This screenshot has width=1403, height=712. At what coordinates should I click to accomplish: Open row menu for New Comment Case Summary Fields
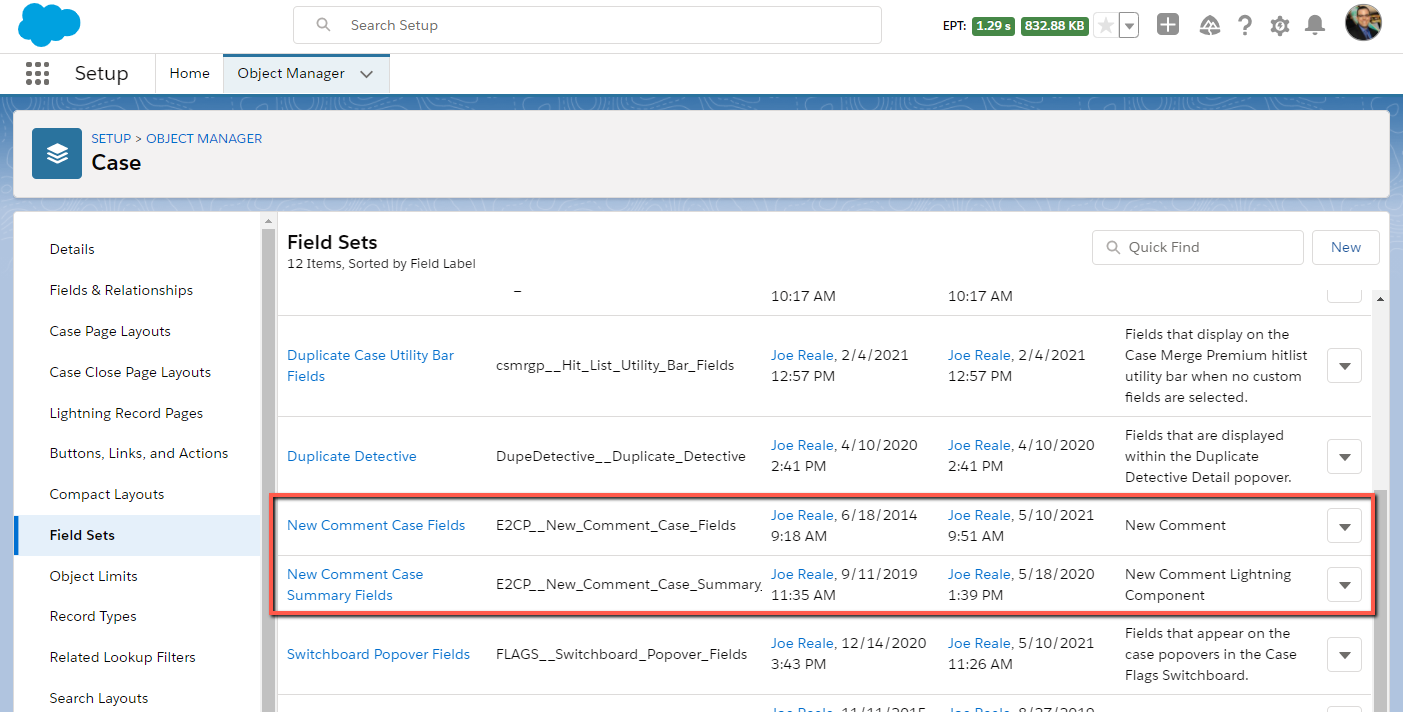coord(1344,585)
